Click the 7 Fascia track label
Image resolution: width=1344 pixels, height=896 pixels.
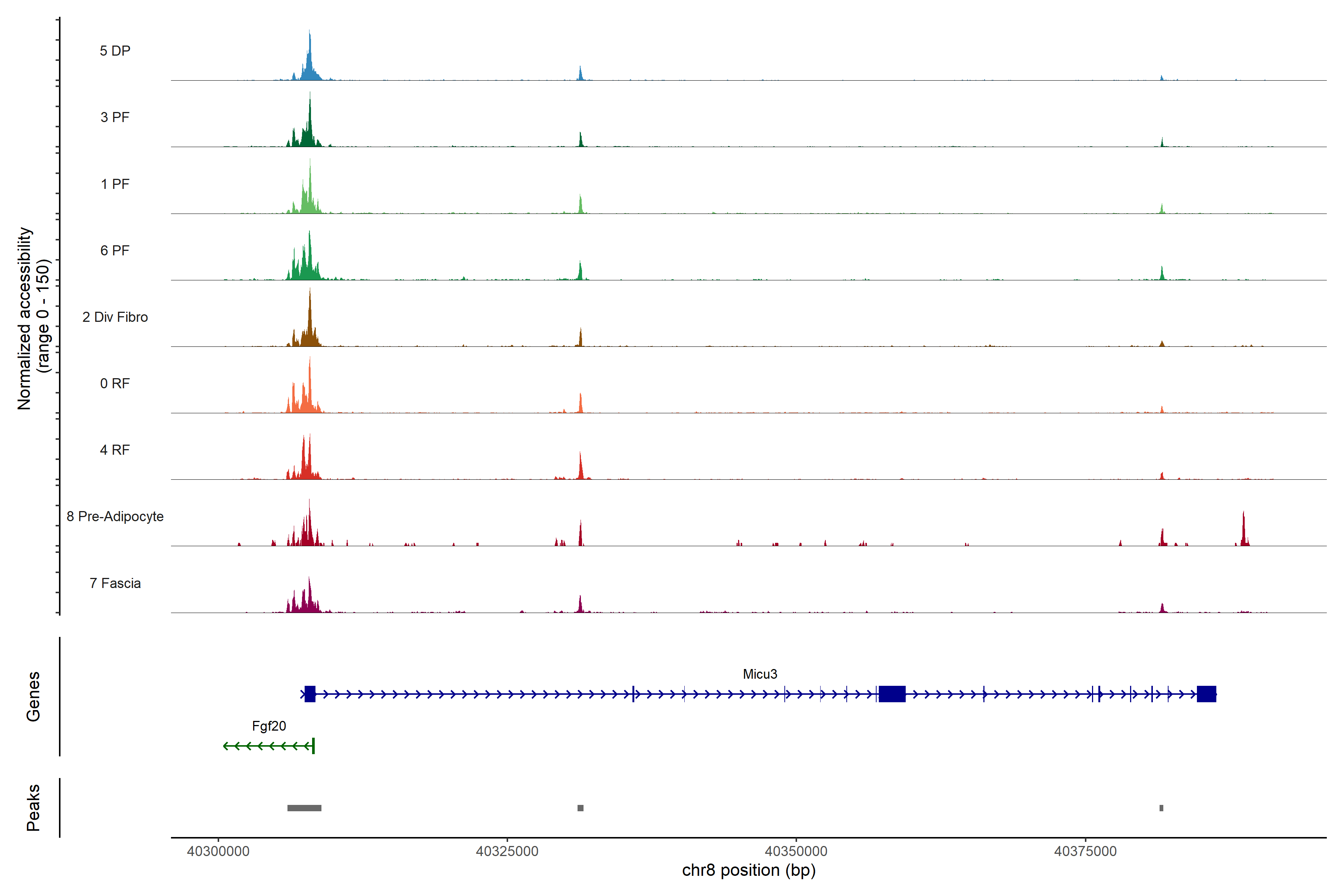click(115, 584)
